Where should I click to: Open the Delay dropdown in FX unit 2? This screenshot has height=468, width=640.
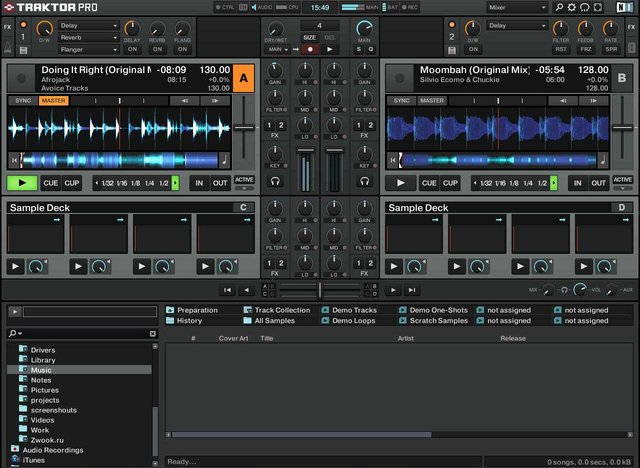click(517, 26)
